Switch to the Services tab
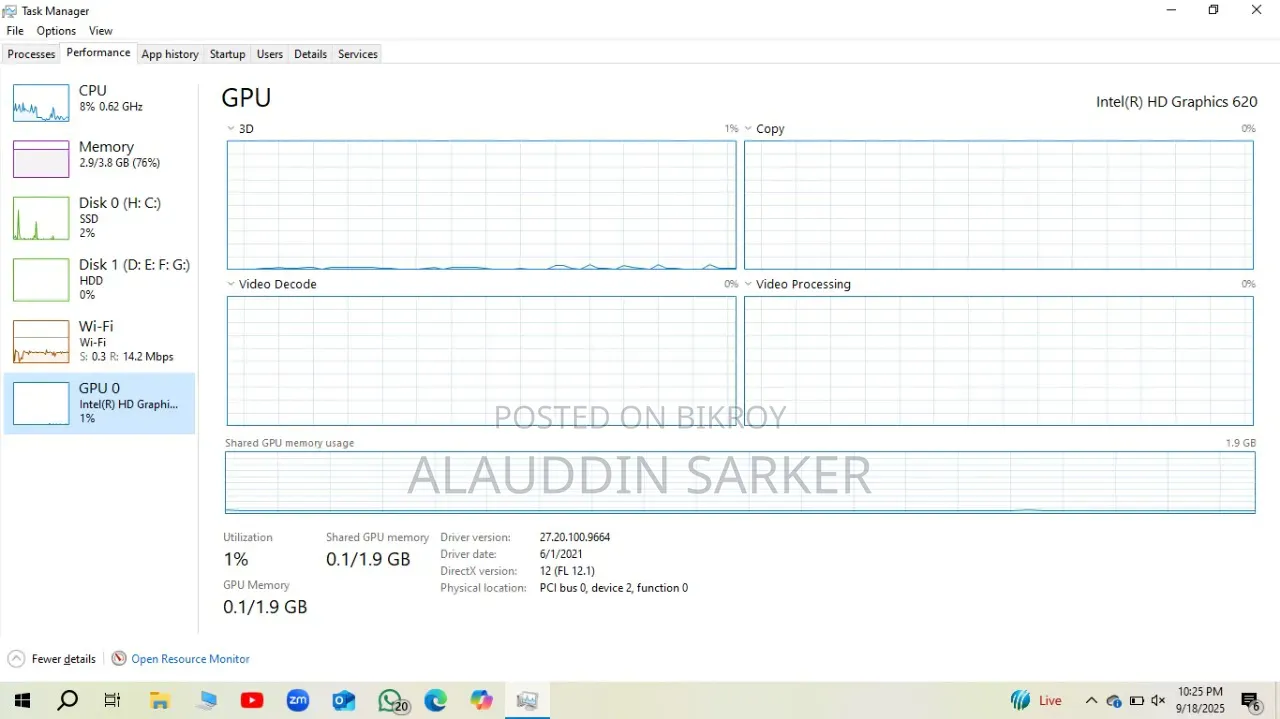Viewport: 1280px width, 719px height. click(357, 54)
